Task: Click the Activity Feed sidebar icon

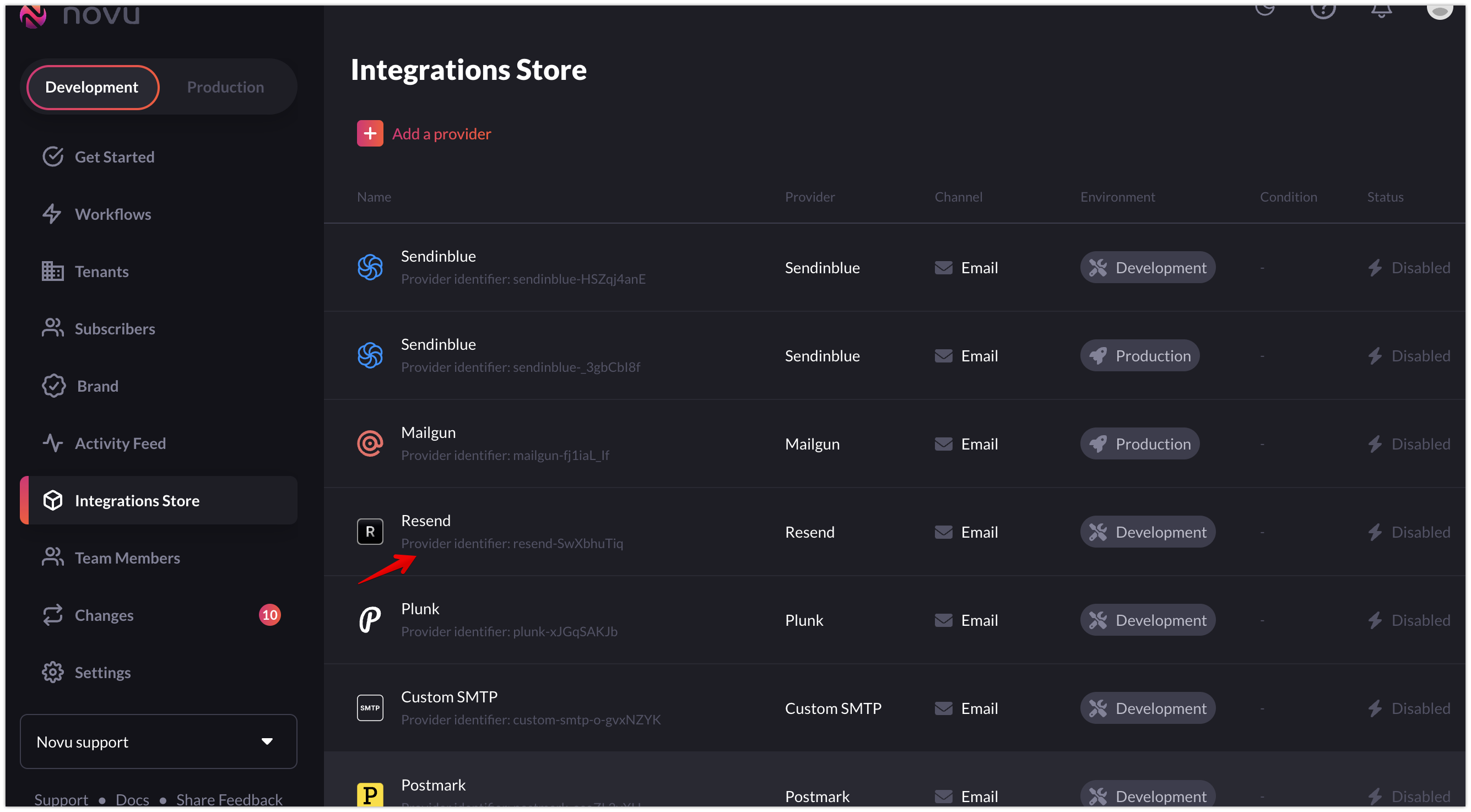Action: point(52,443)
